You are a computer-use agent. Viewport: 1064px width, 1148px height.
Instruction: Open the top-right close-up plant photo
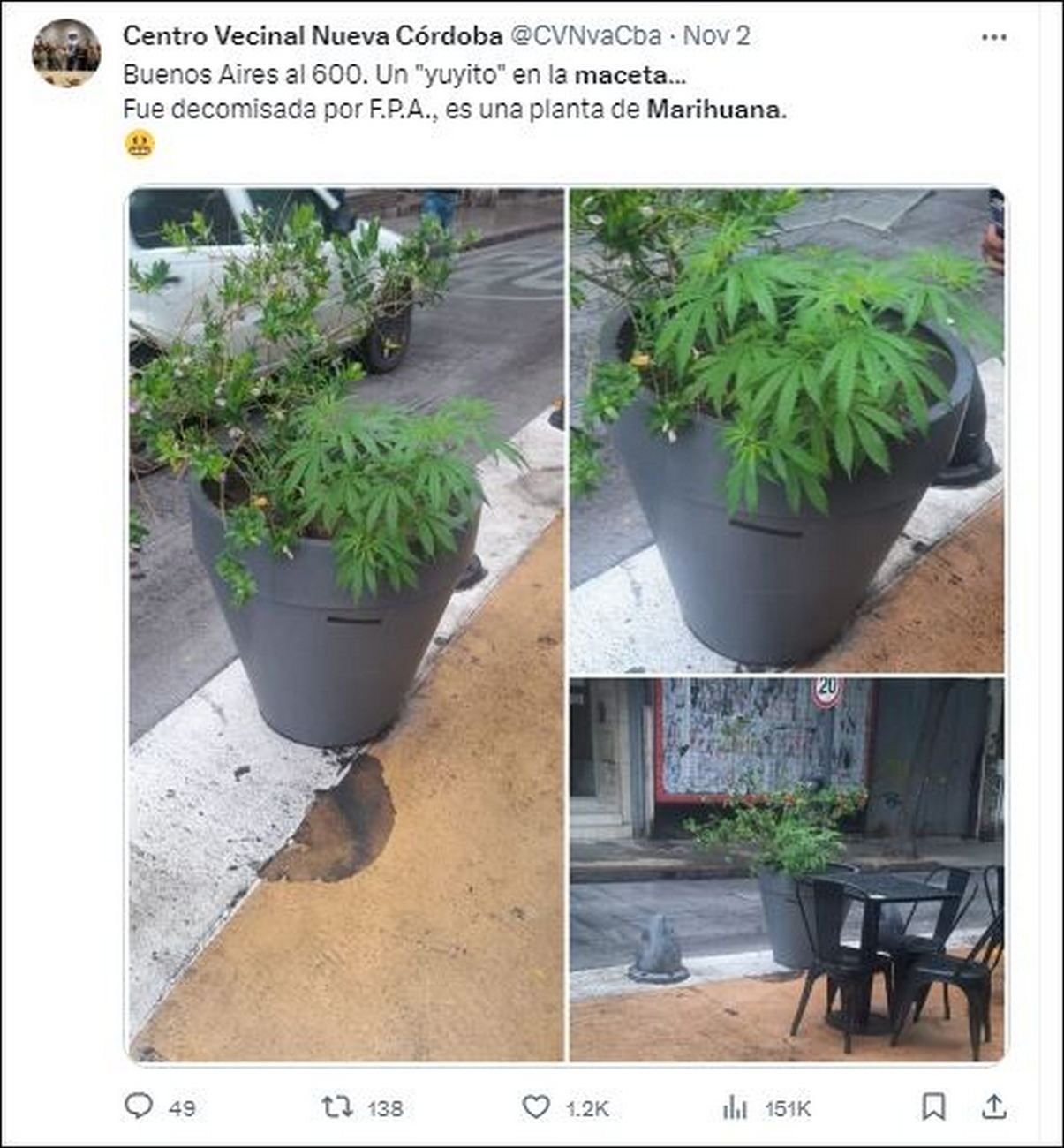point(787,430)
